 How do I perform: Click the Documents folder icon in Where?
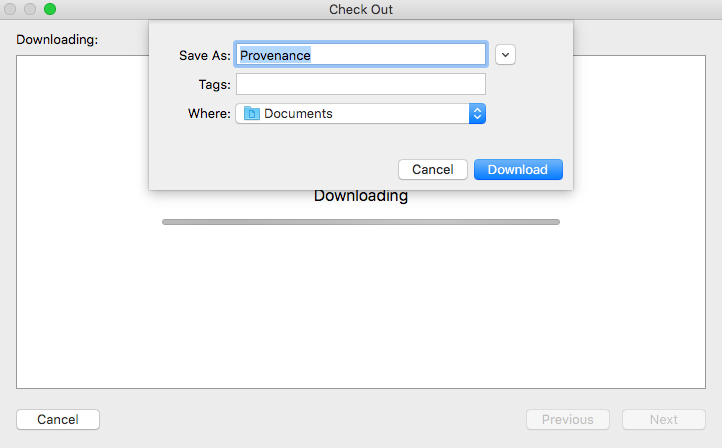252,114
